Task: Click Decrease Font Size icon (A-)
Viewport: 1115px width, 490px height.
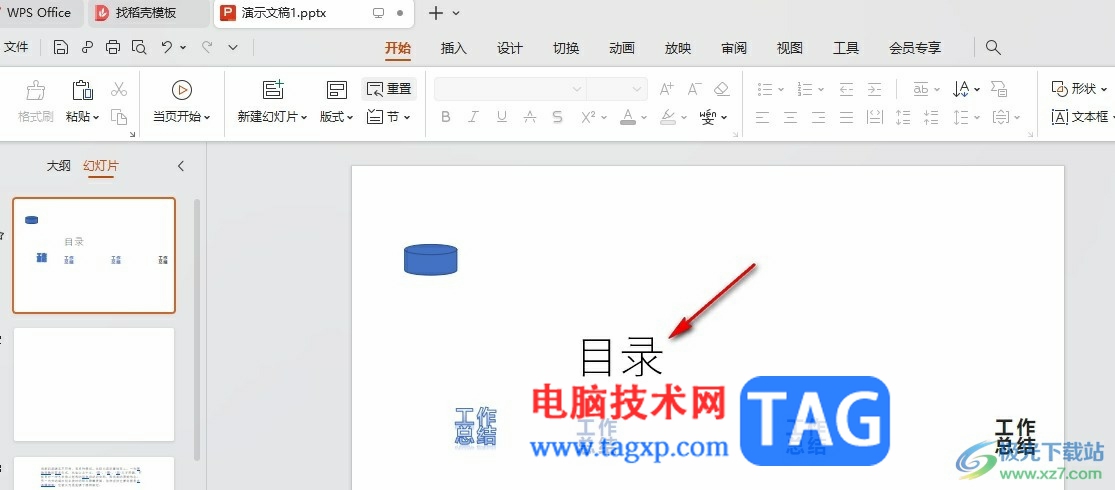Action: (694, 90)
